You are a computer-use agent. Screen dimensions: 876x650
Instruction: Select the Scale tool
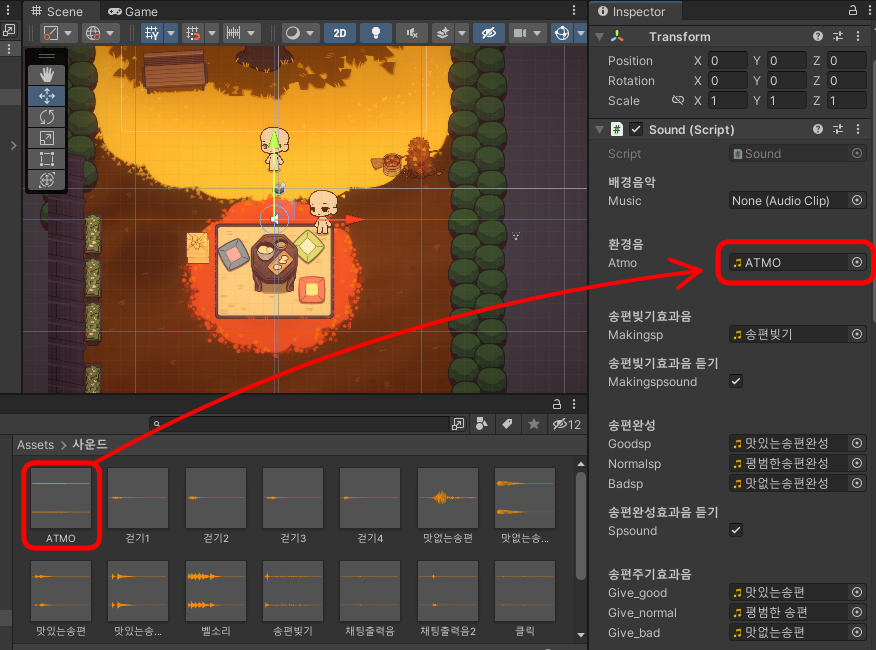click(x=47, y=138)
